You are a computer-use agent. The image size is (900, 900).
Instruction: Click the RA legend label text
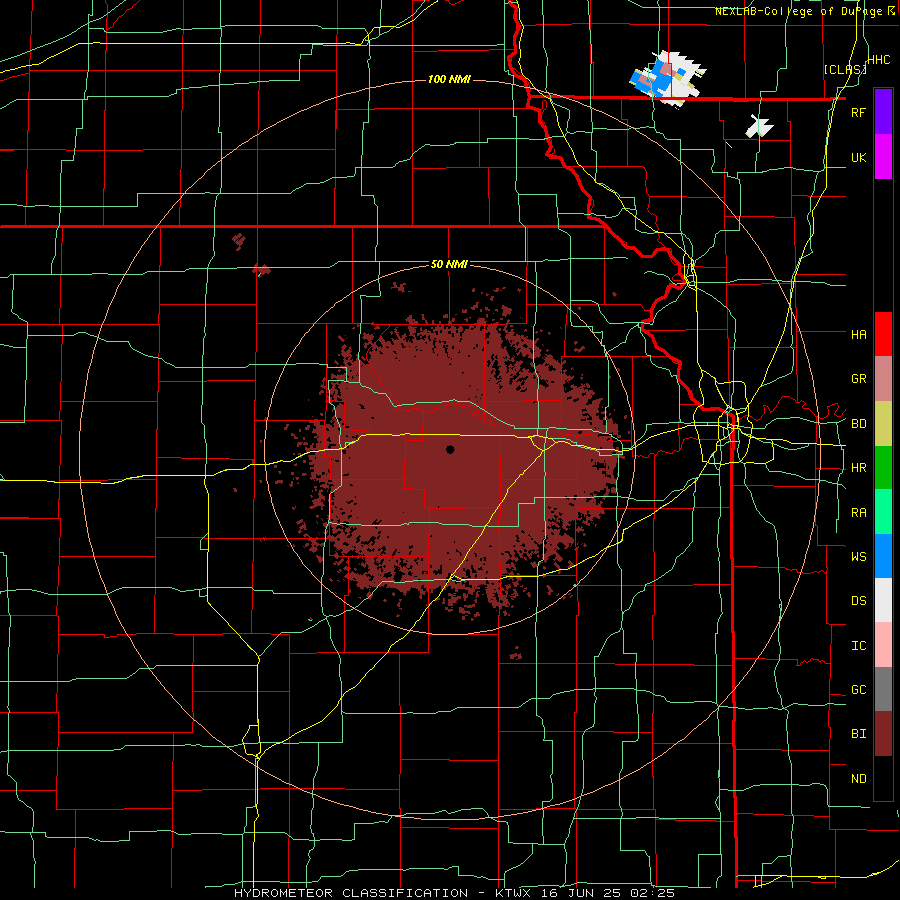858,513
